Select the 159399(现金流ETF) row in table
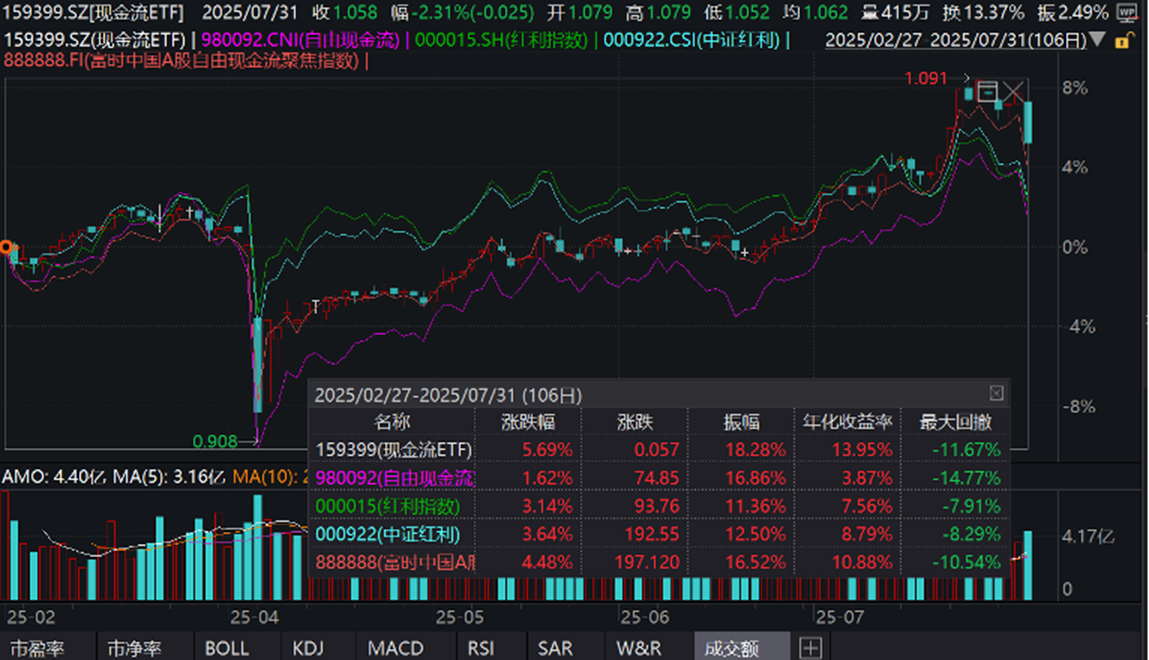Image resolution: width=1149 pixels, height=660 pixels. [393, 450]
